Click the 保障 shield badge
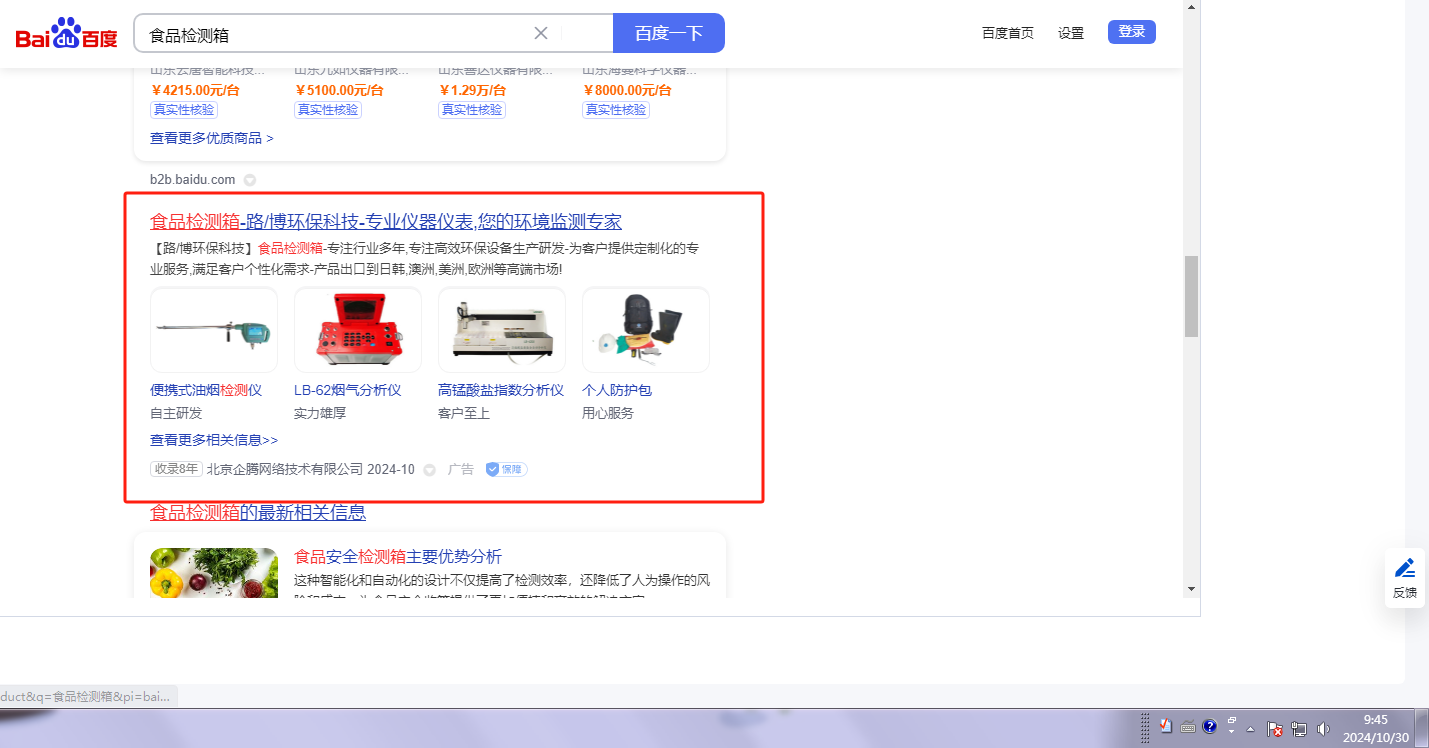 click(506, 469)
